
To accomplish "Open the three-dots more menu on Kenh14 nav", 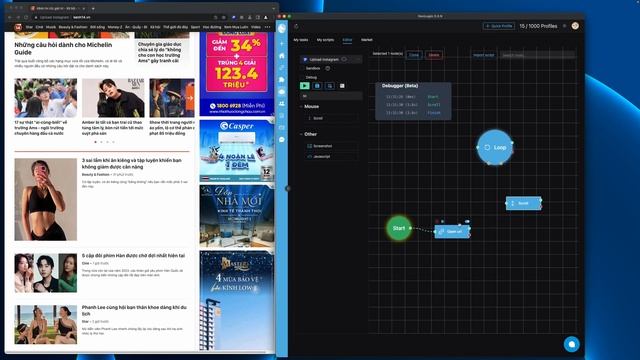I will 267,27.
